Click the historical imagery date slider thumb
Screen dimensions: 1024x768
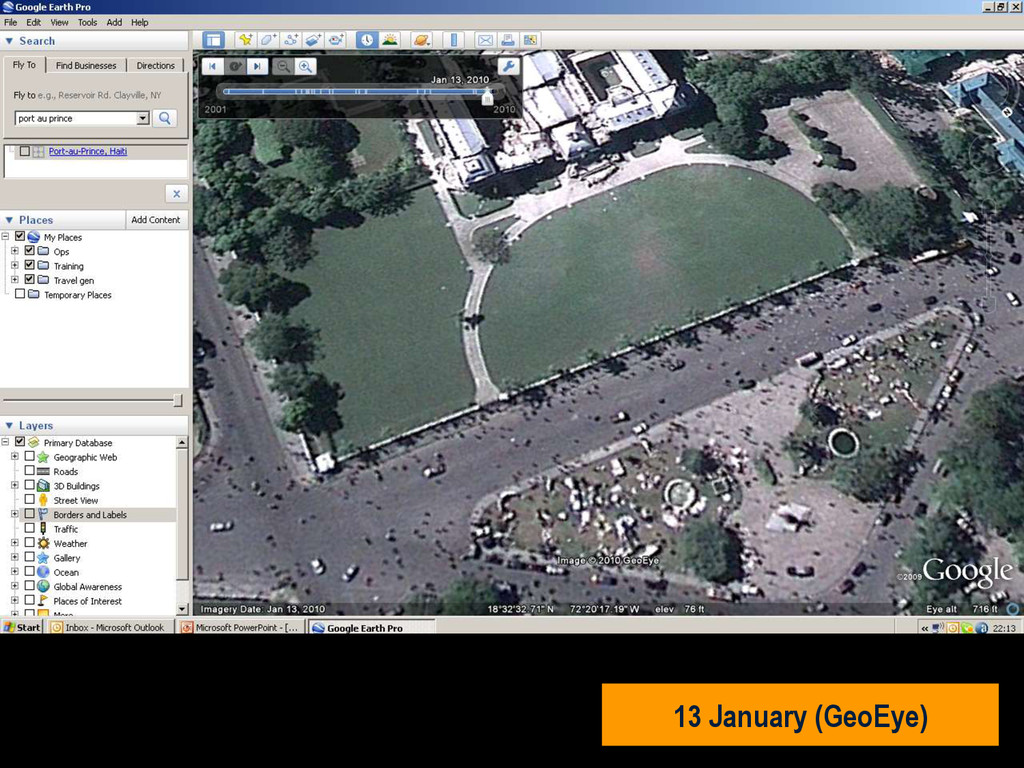[487, 97]
